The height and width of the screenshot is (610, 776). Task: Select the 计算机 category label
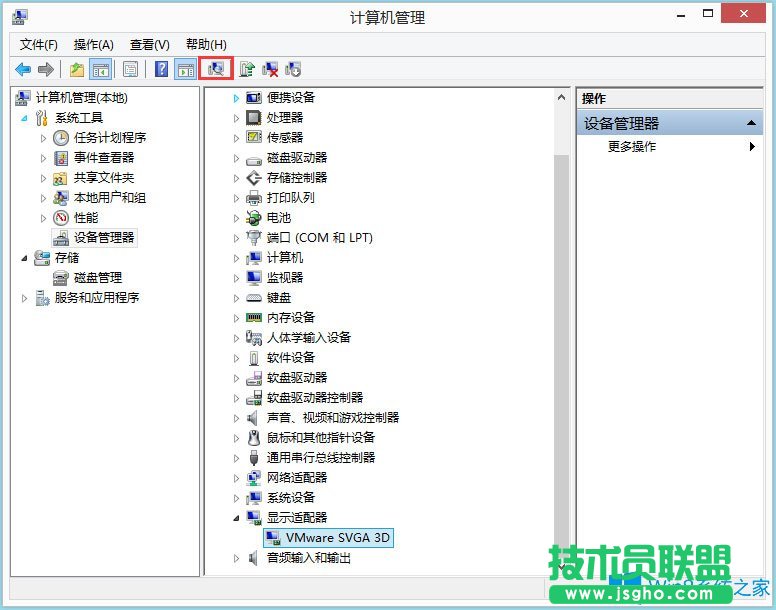[285, 258]
